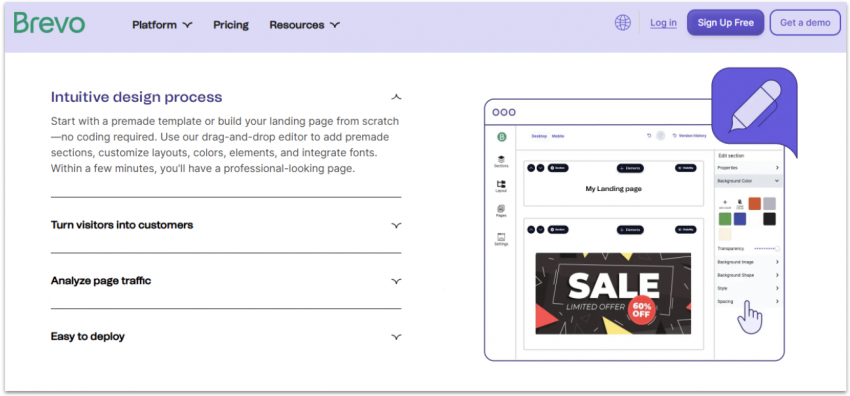Expand the Spacing row

749,301
